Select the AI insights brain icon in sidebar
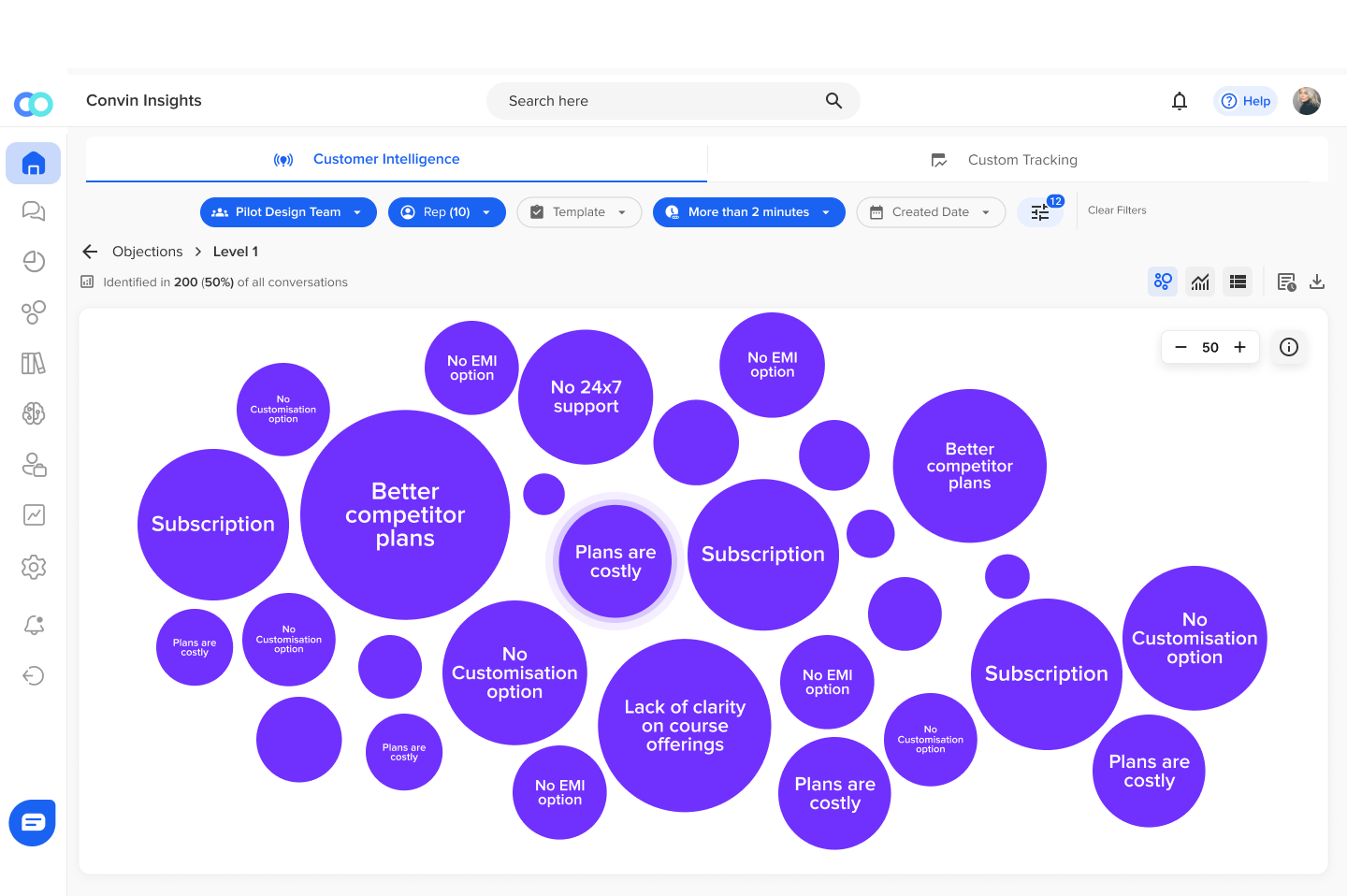 (x=34, y=413)
